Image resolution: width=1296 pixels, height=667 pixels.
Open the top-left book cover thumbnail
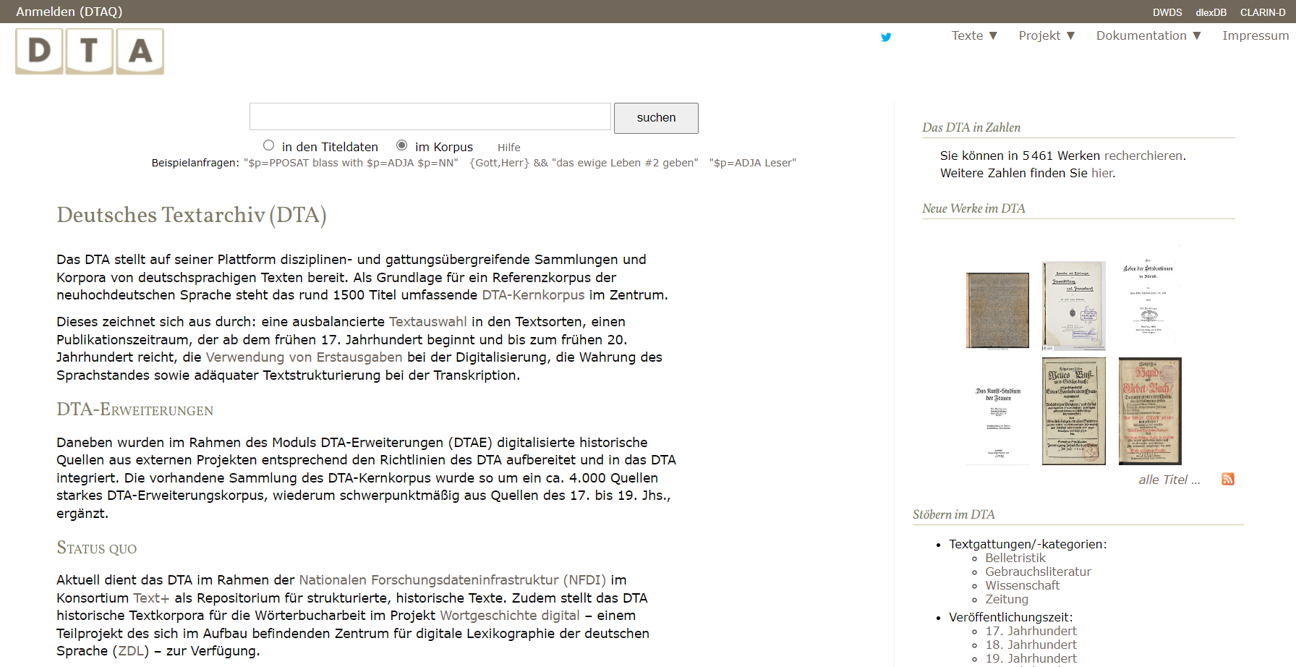pyautogui.click(x=997, y=310)
